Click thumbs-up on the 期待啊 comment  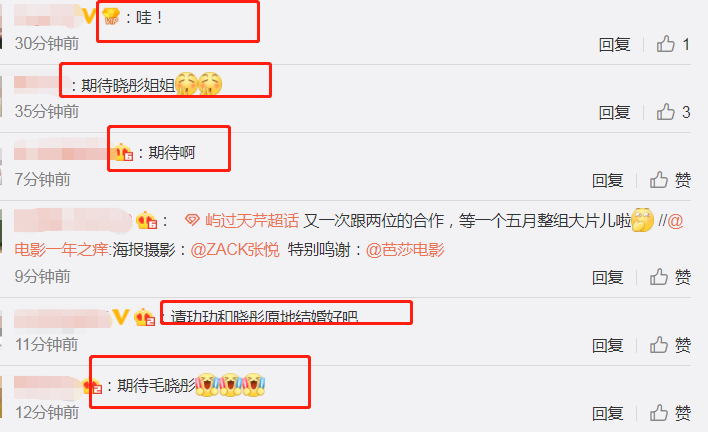(x=659, y=180)
